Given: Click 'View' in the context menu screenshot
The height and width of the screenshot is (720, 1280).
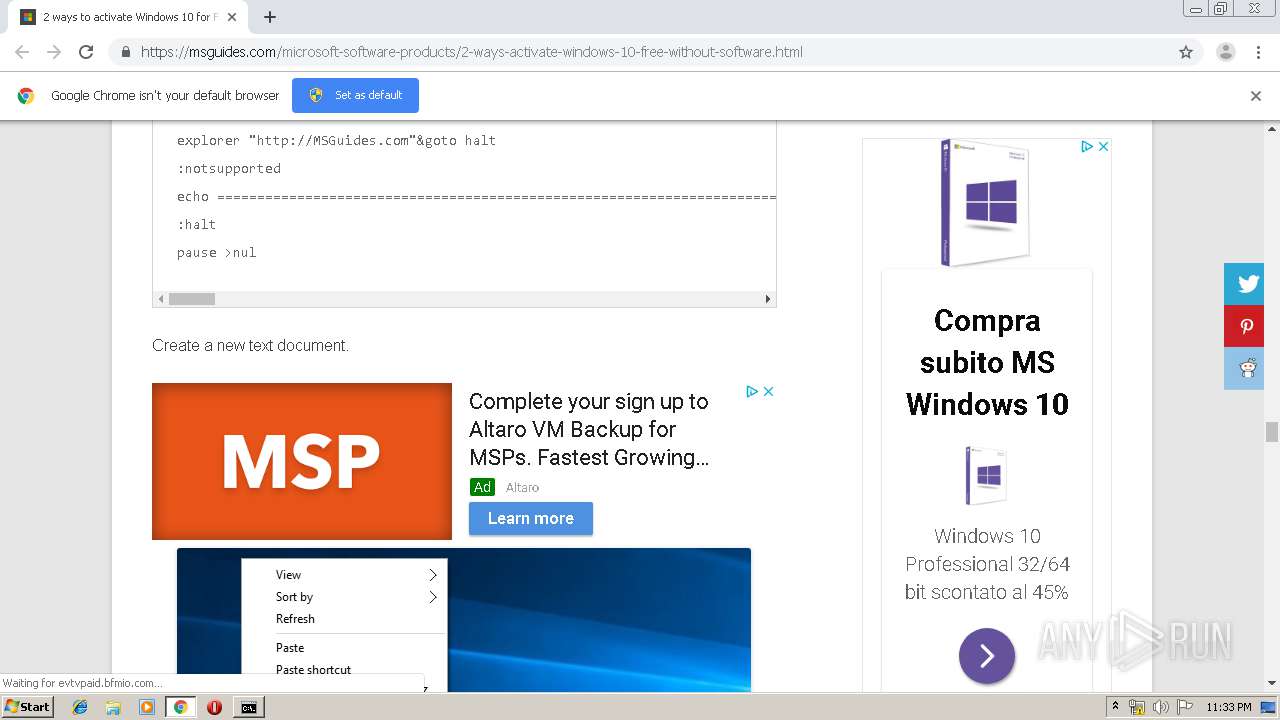Looking at the screenshot, I should click(288, 575).
